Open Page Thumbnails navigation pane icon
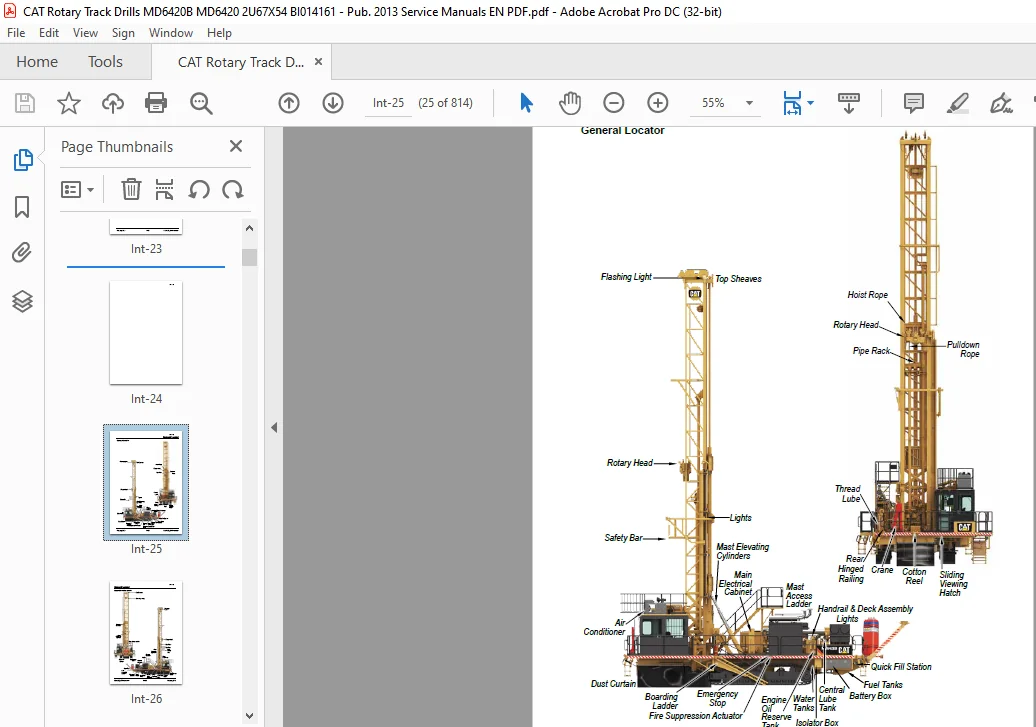Screen dimensions: 1036x727 pyautogui.click(x=22, y=159)
